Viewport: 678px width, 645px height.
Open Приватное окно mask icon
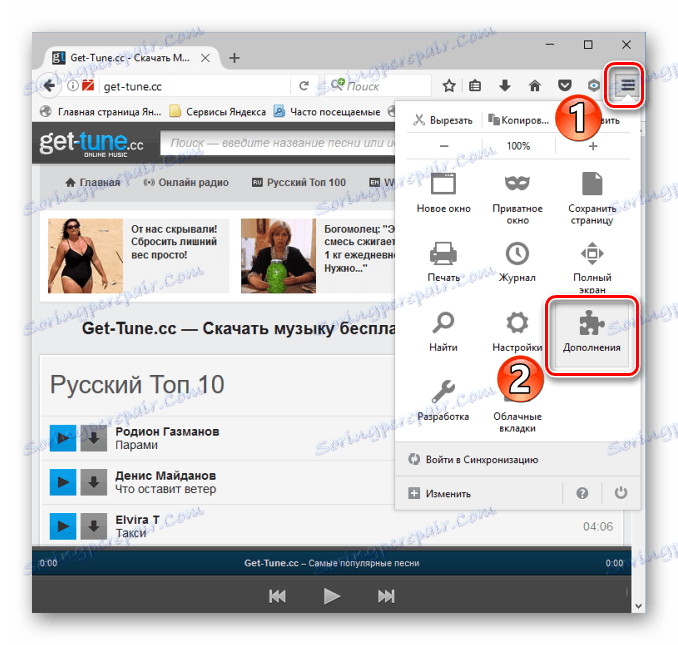point(517,199)
